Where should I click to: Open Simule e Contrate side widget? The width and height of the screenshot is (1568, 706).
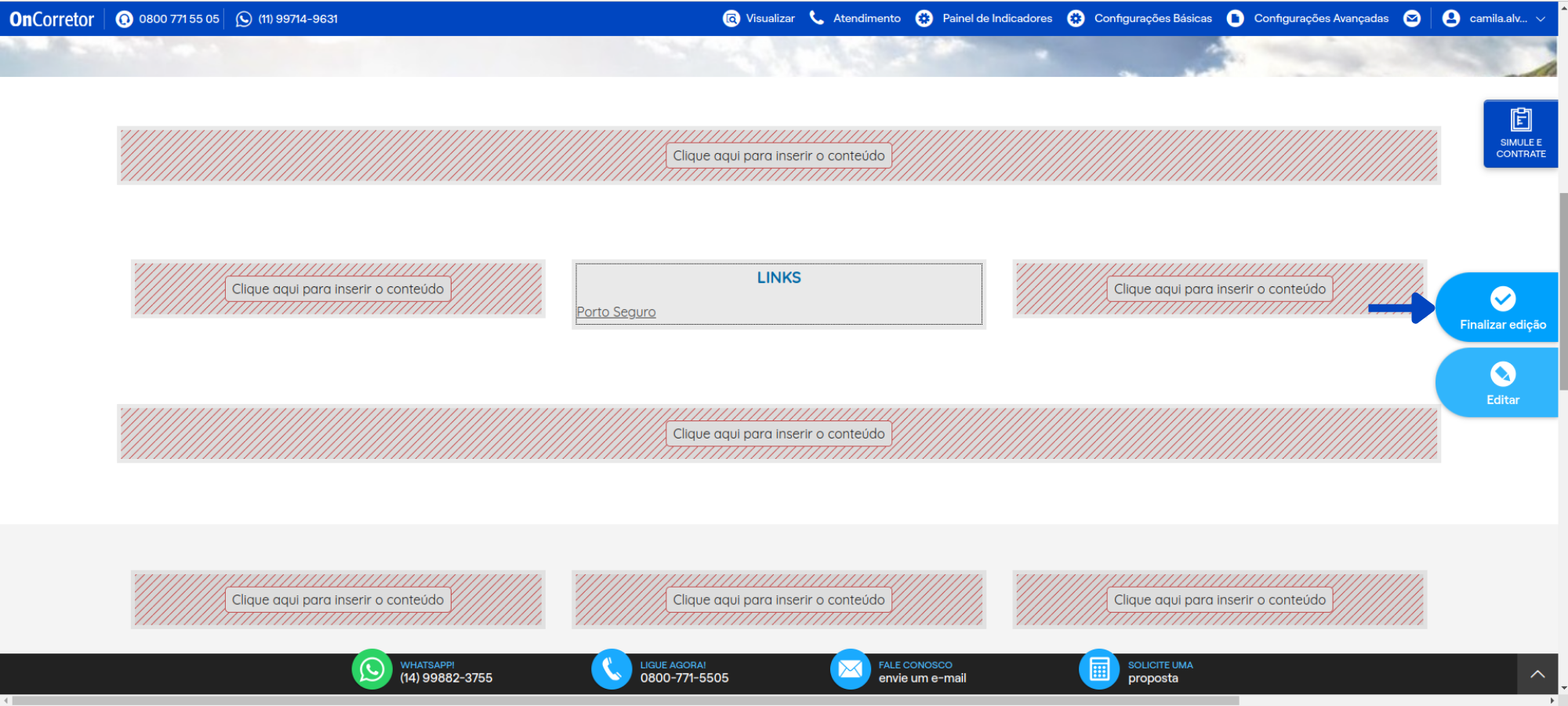point(1520,133)
